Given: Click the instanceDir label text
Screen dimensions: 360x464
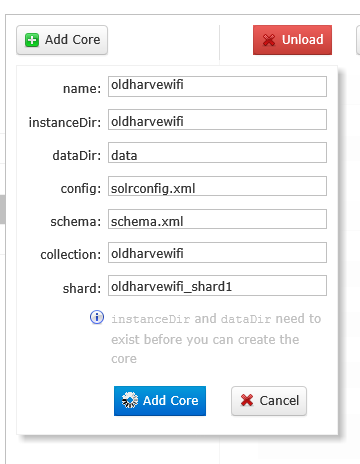Looking at the screenshot, I should point(65,122).
